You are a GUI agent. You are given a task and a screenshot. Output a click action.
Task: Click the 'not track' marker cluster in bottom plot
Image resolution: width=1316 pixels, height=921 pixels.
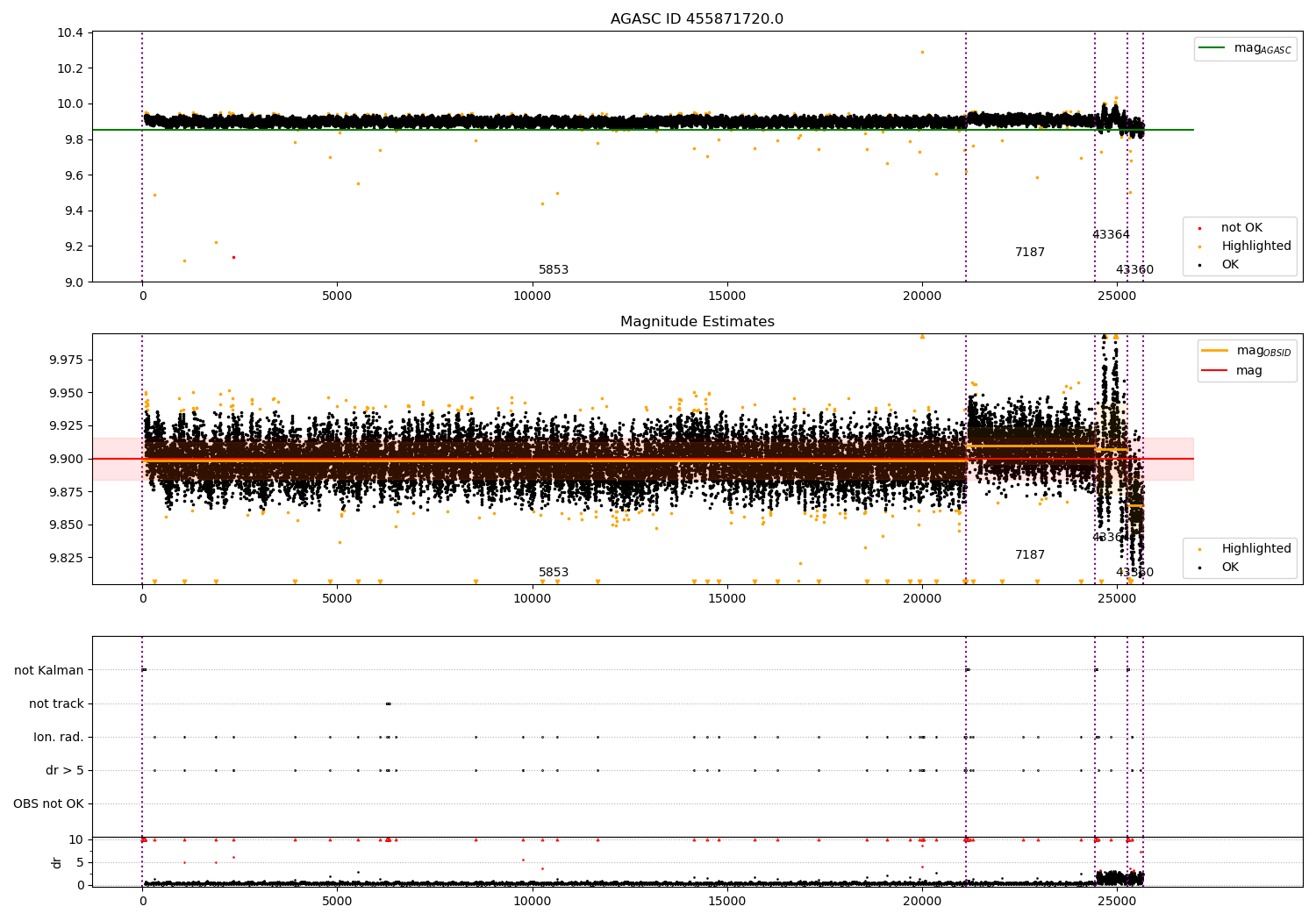click(388, 703)
